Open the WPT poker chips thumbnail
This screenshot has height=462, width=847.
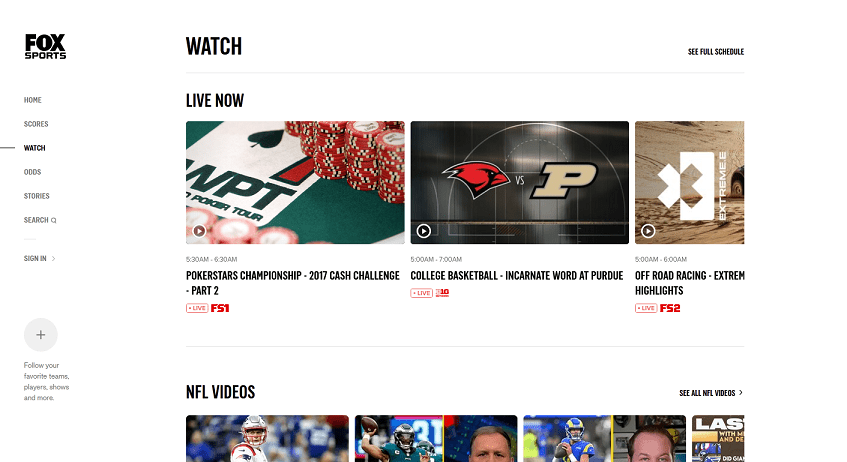coord(295,183)
